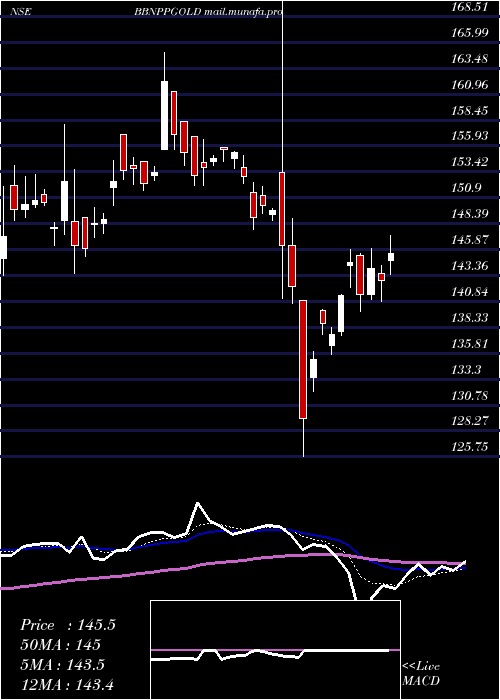This screenshot has width=500, height=700.
Task: Click the last white candle at the chart's right end
Action: 391,257
